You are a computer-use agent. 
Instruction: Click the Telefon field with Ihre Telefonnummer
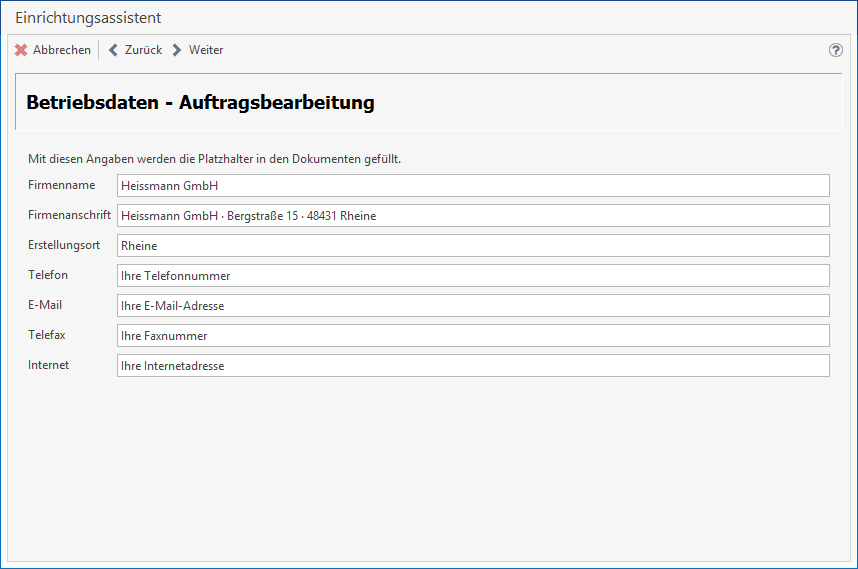coord(473,276)
